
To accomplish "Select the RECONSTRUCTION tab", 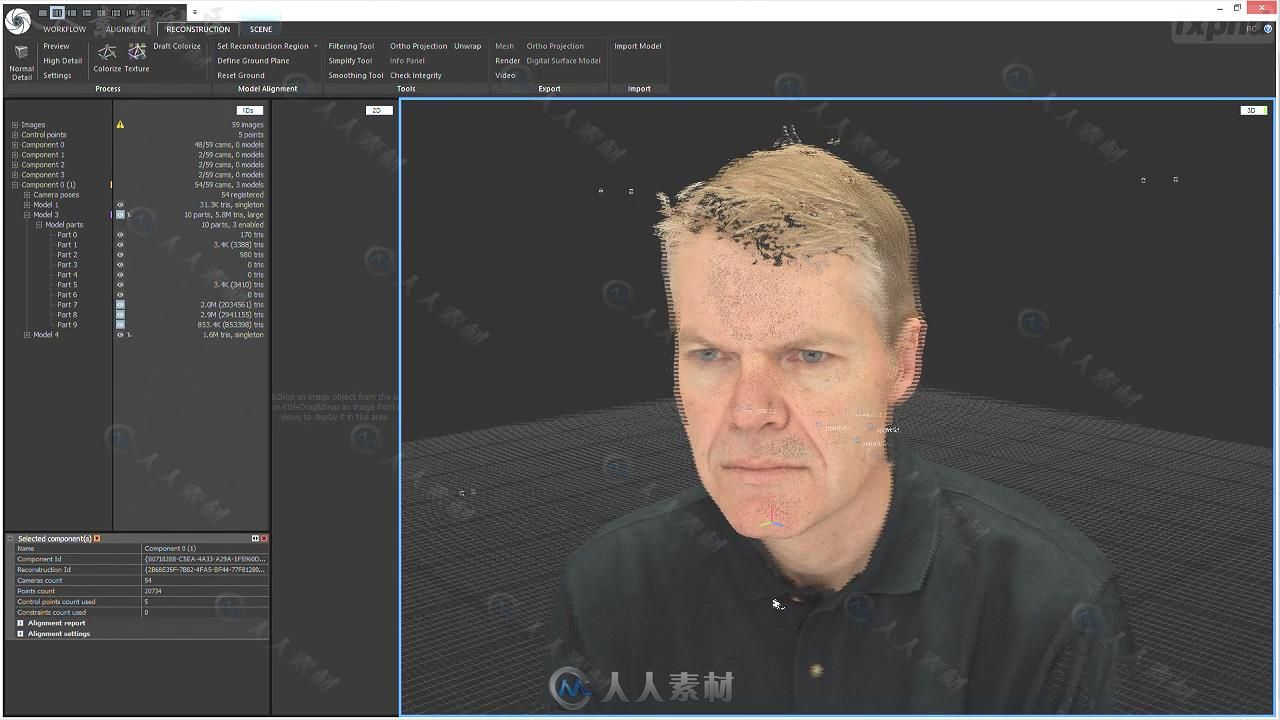I will click(x=198, y=29).
